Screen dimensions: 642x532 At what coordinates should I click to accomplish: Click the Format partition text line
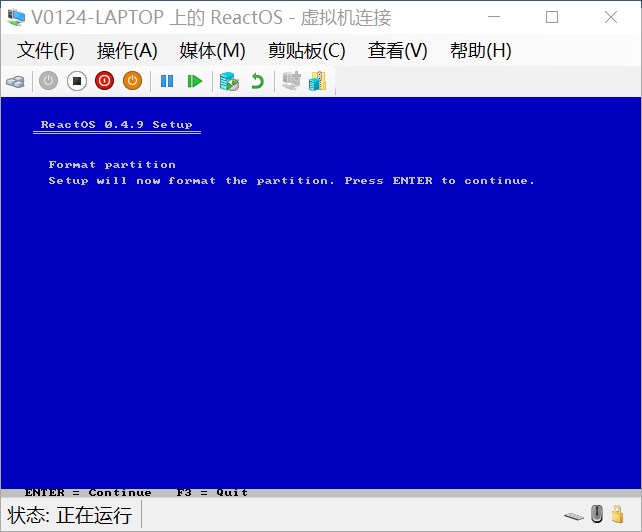(112, 165)
